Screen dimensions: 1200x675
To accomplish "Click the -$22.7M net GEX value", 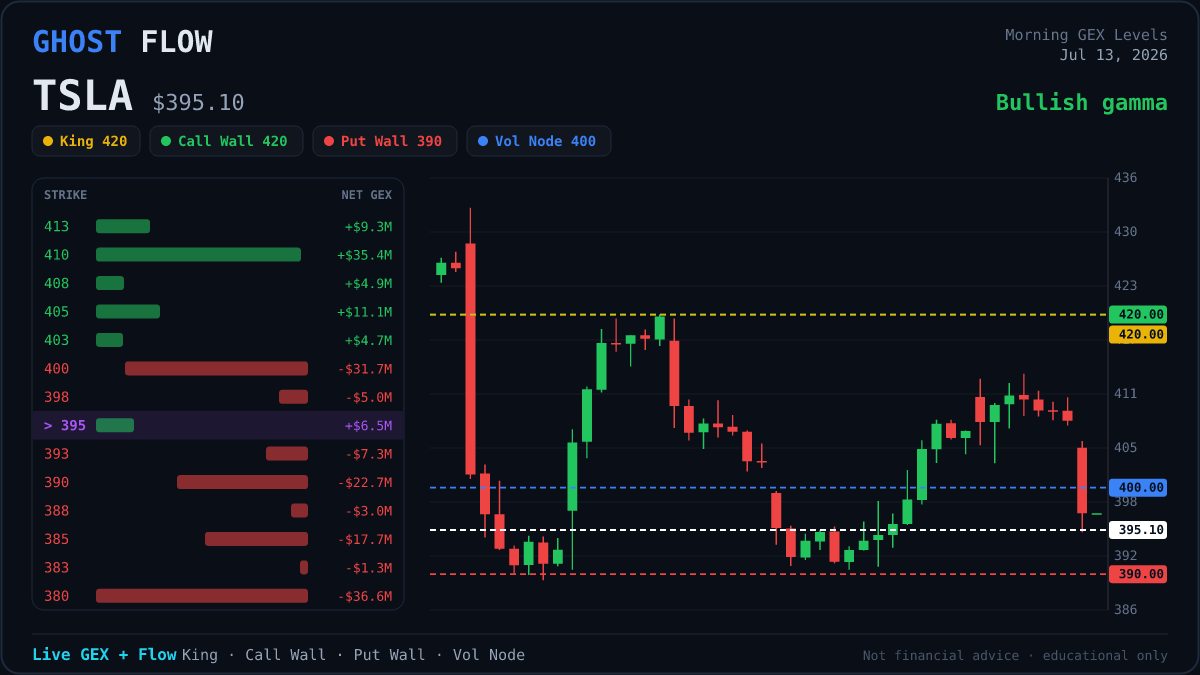I will click(364, 482).
